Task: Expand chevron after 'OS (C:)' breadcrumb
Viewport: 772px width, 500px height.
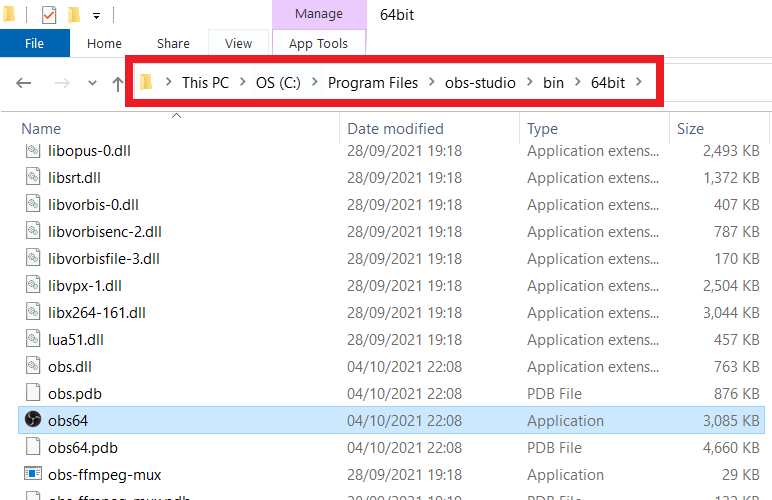Action: (315, 82)
